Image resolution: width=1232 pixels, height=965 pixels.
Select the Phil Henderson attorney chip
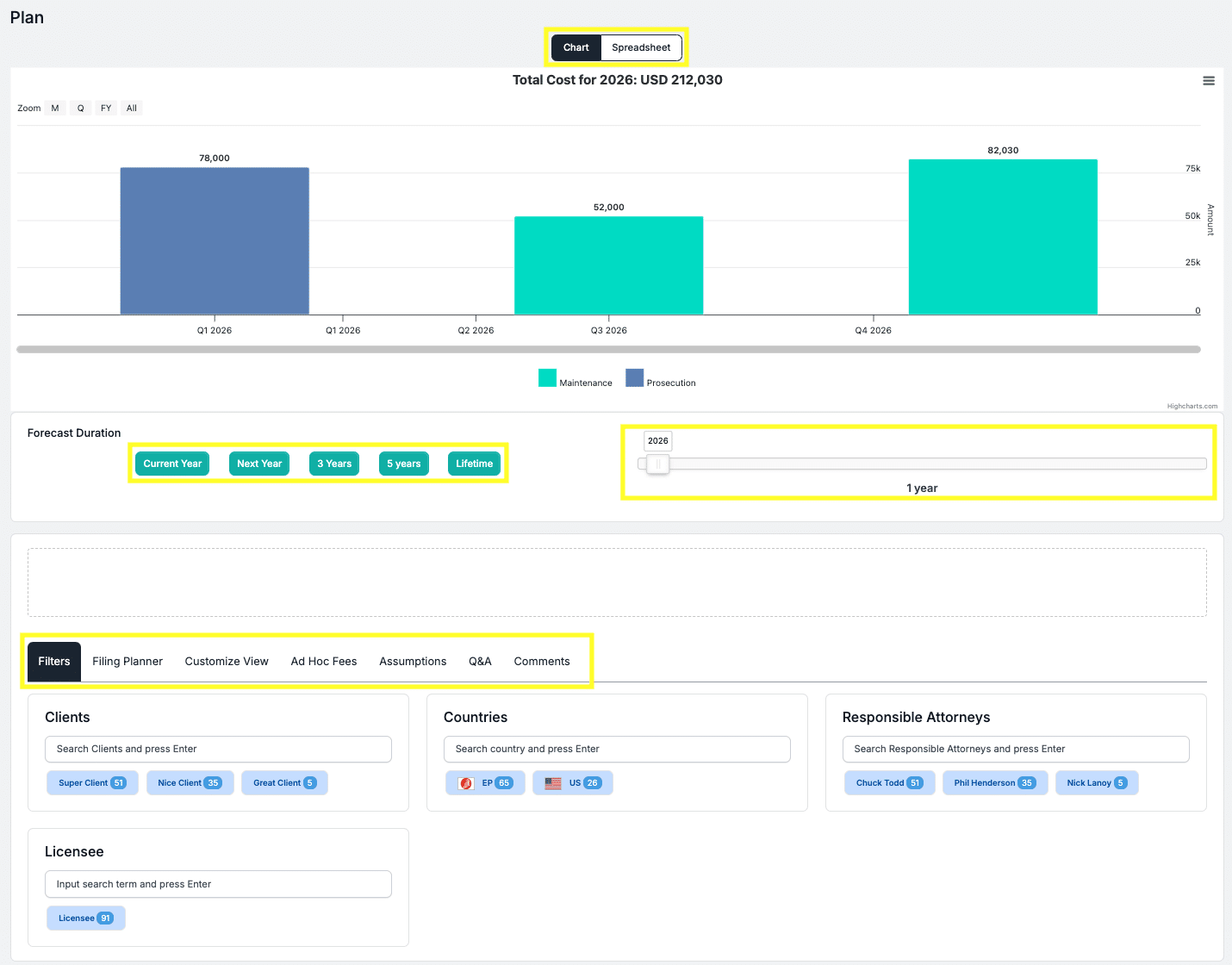[x=994, y=783]
